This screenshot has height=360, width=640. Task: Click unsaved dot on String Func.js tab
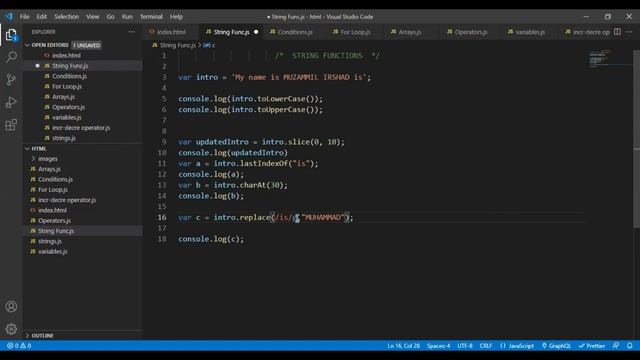coord(256,32)
